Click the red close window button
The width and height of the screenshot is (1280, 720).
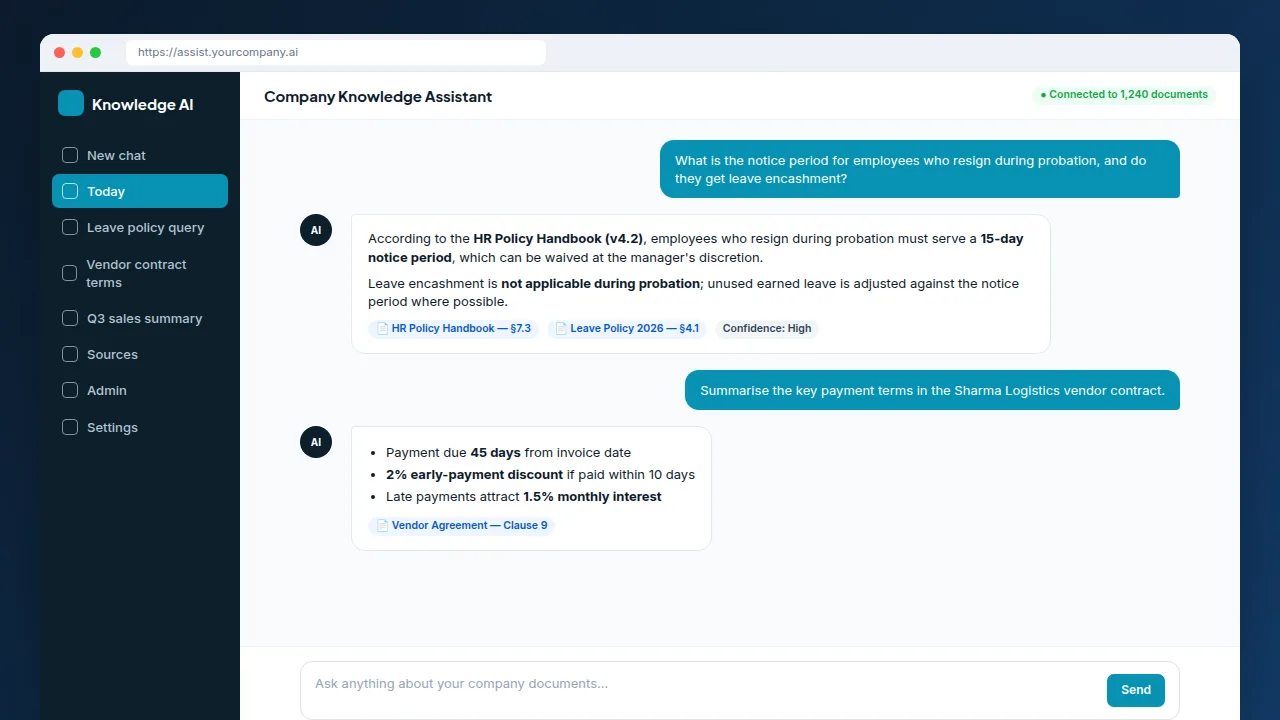click(x=60, y=52)
